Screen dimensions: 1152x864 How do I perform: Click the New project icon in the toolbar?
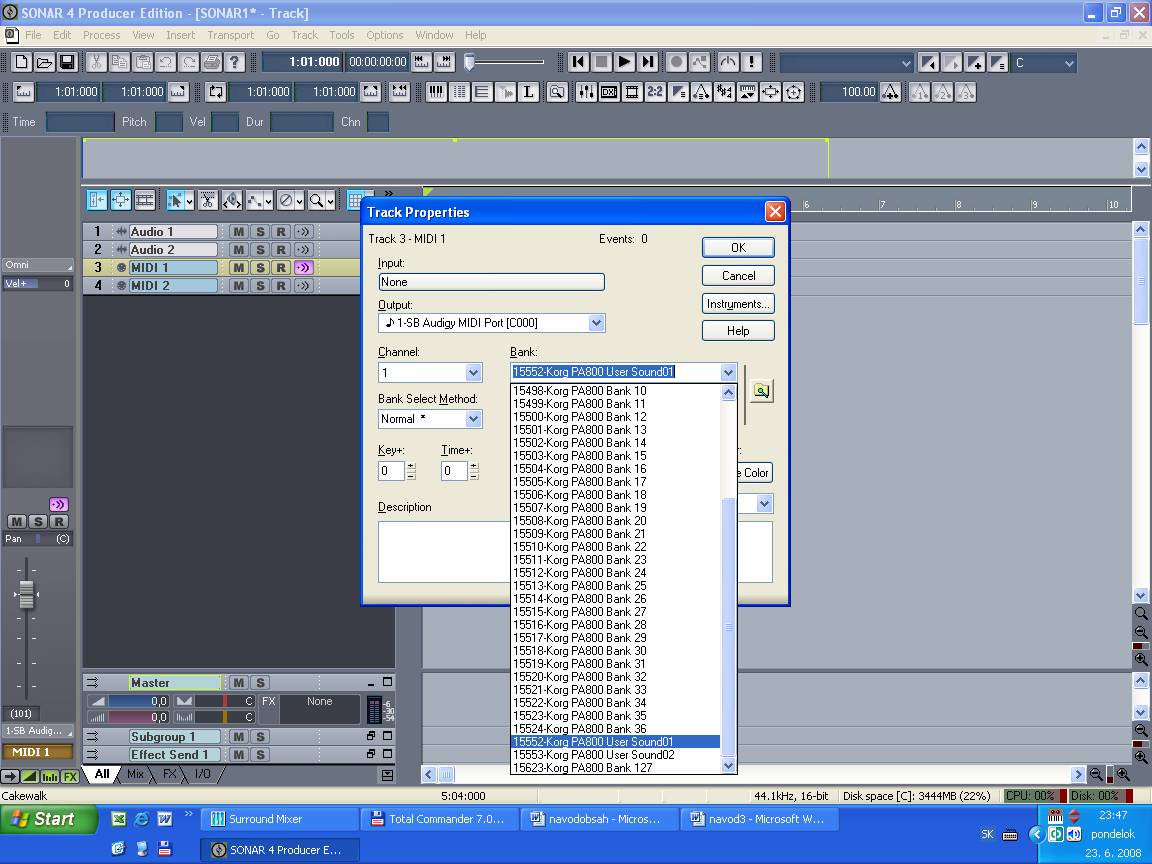click(x=22, y=62)
